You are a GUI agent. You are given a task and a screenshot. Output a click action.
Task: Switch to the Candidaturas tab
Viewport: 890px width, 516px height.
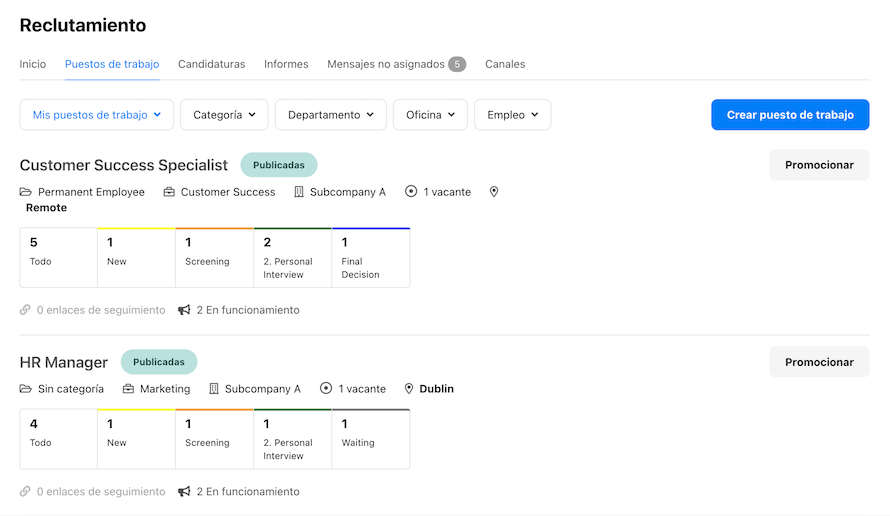click(x=212, y=64)
